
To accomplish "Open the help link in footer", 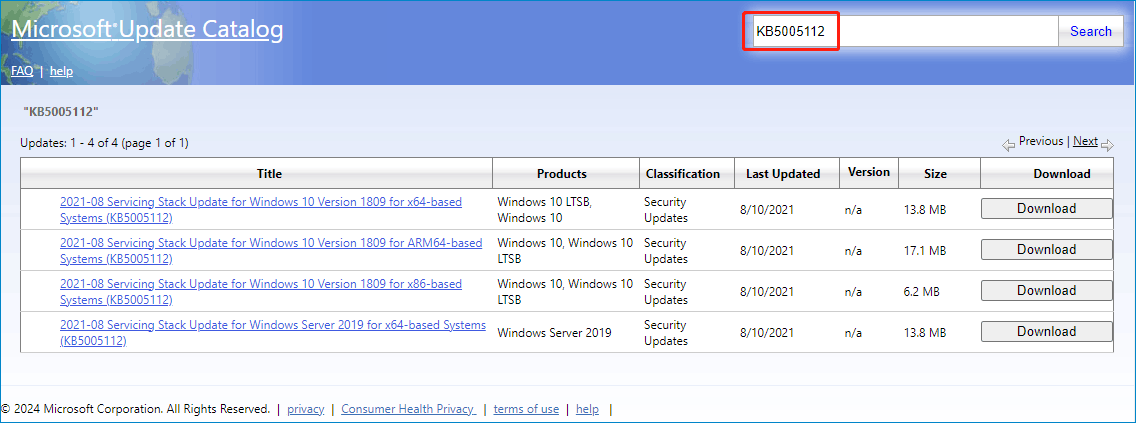I will pos(588,409).
